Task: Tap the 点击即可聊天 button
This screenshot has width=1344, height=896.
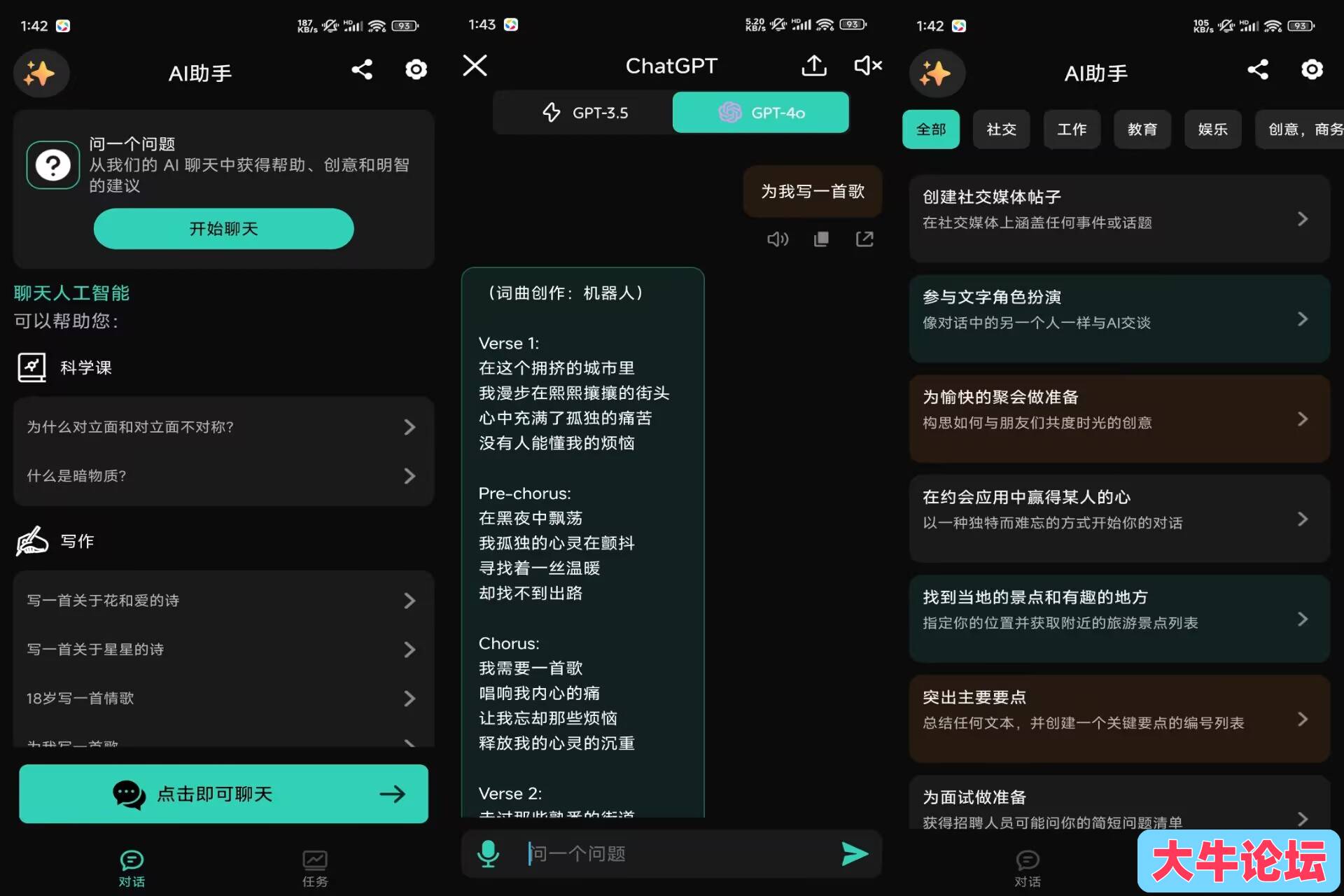Action: [224, 794]
